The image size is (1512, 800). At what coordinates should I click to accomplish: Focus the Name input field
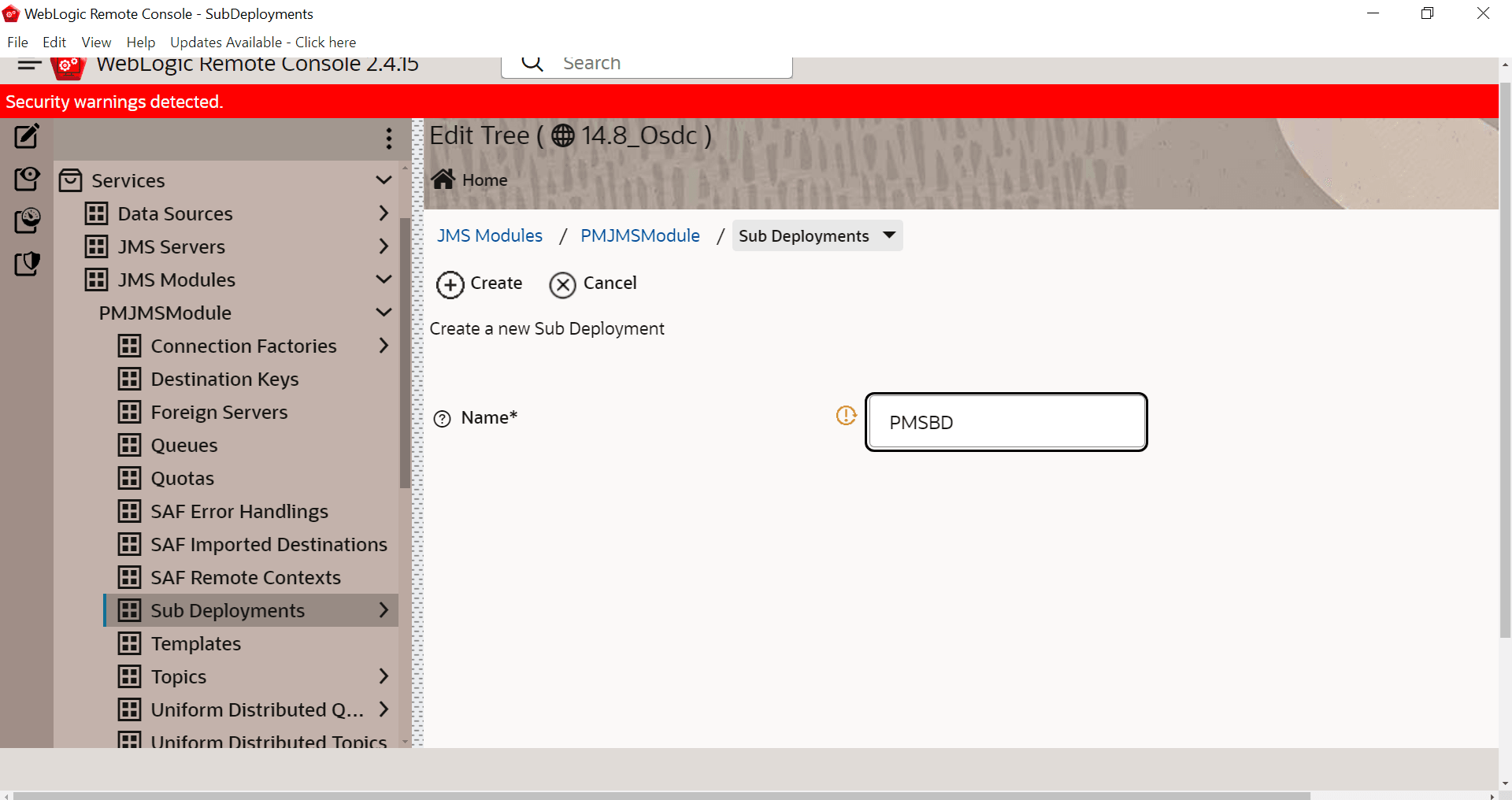(x=1006, y=422)
